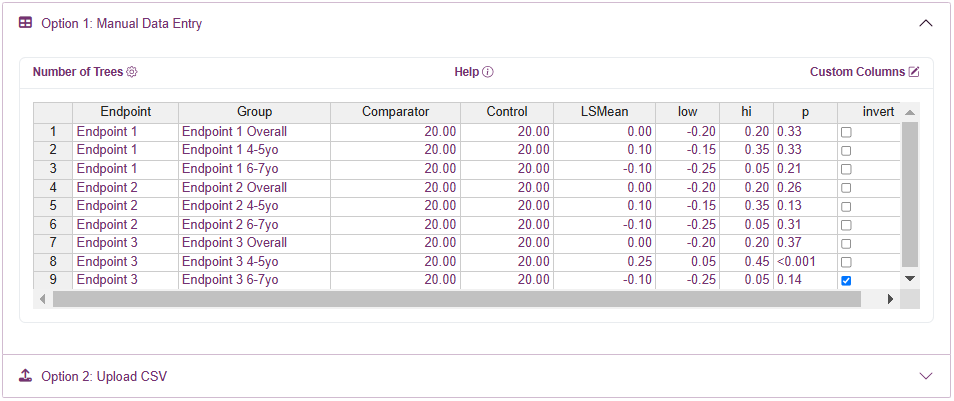954x401 pixels.
Task: Select the invert column header
Action: pos(869,112)
